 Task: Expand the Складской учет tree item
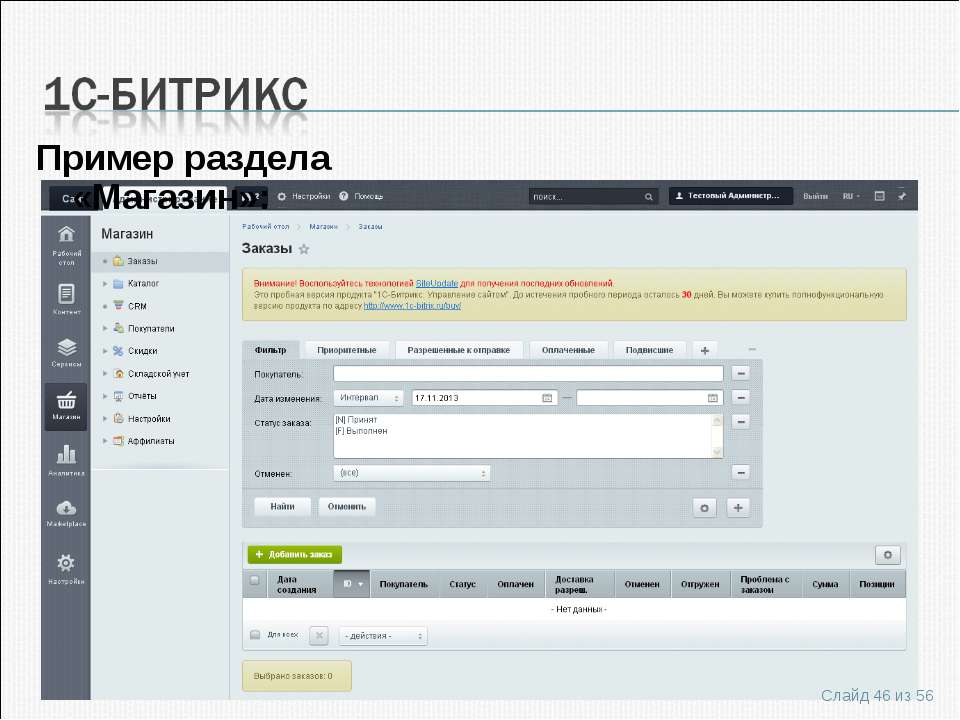(105, 373)
